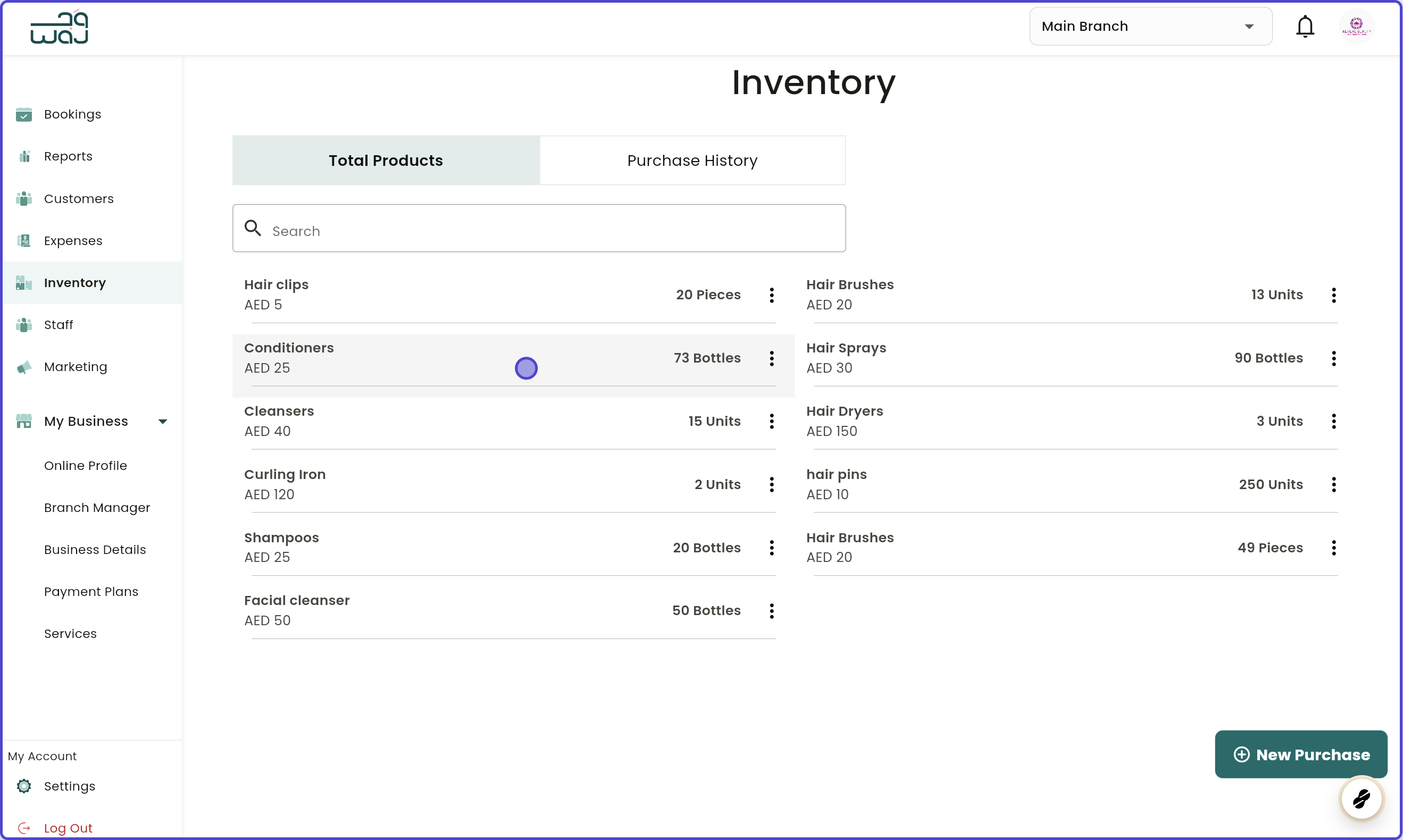Open the kebab menu for Facial cleanser

tap(771, 611)
